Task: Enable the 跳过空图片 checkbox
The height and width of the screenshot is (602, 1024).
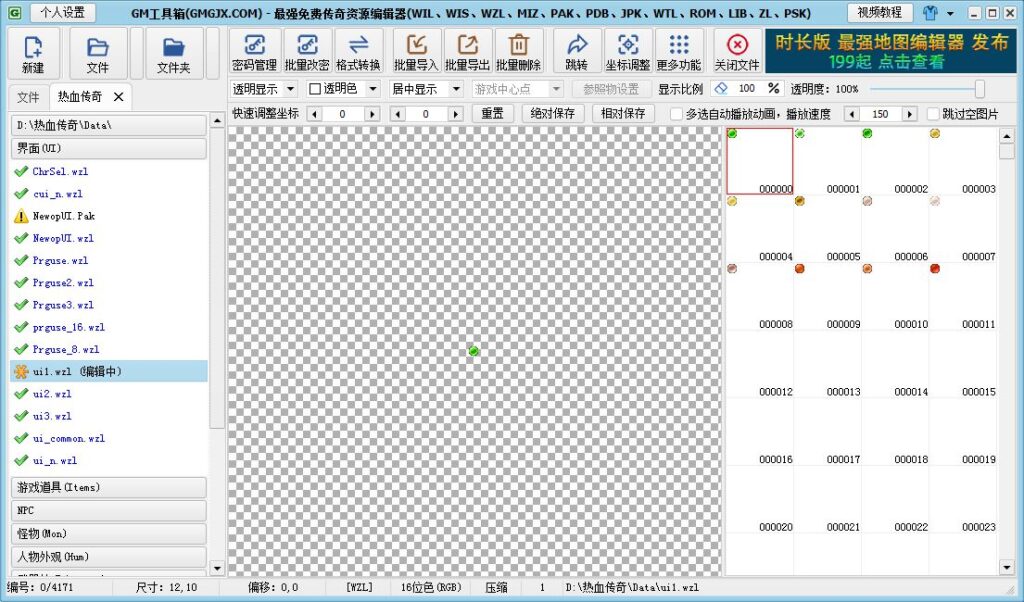Action: [x=934, y=114]
